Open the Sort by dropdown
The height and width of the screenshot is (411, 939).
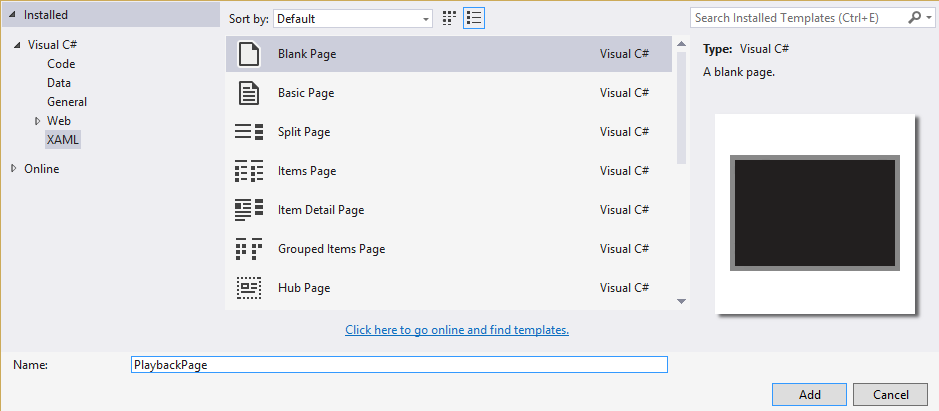(x=353, y=19)
